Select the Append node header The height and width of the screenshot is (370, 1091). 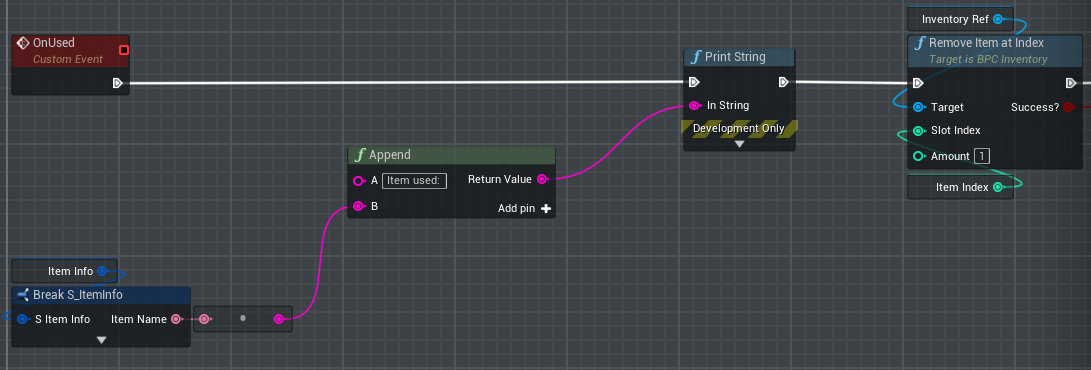coord(451,155)
